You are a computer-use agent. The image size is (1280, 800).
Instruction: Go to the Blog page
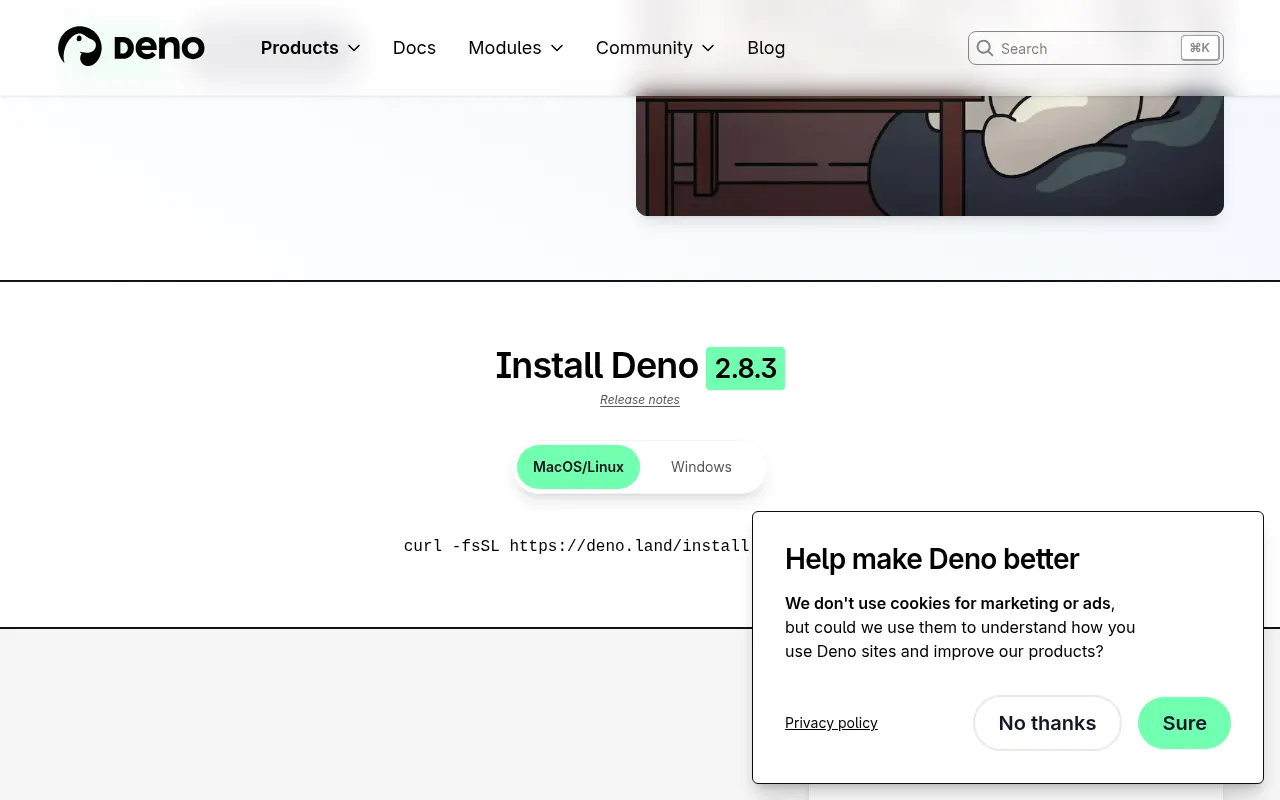(766, 48)
